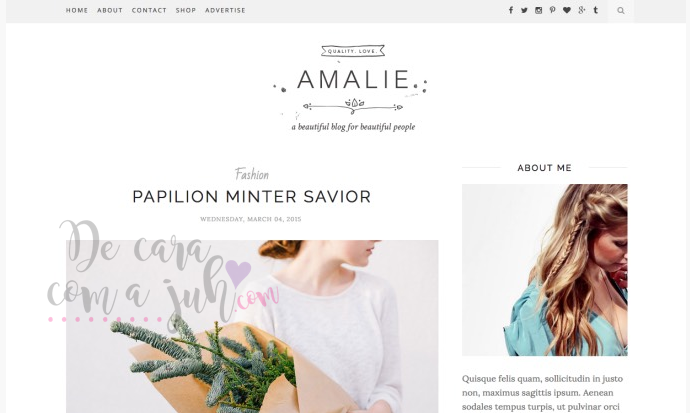Open the Fashion category link

(252, 174)
